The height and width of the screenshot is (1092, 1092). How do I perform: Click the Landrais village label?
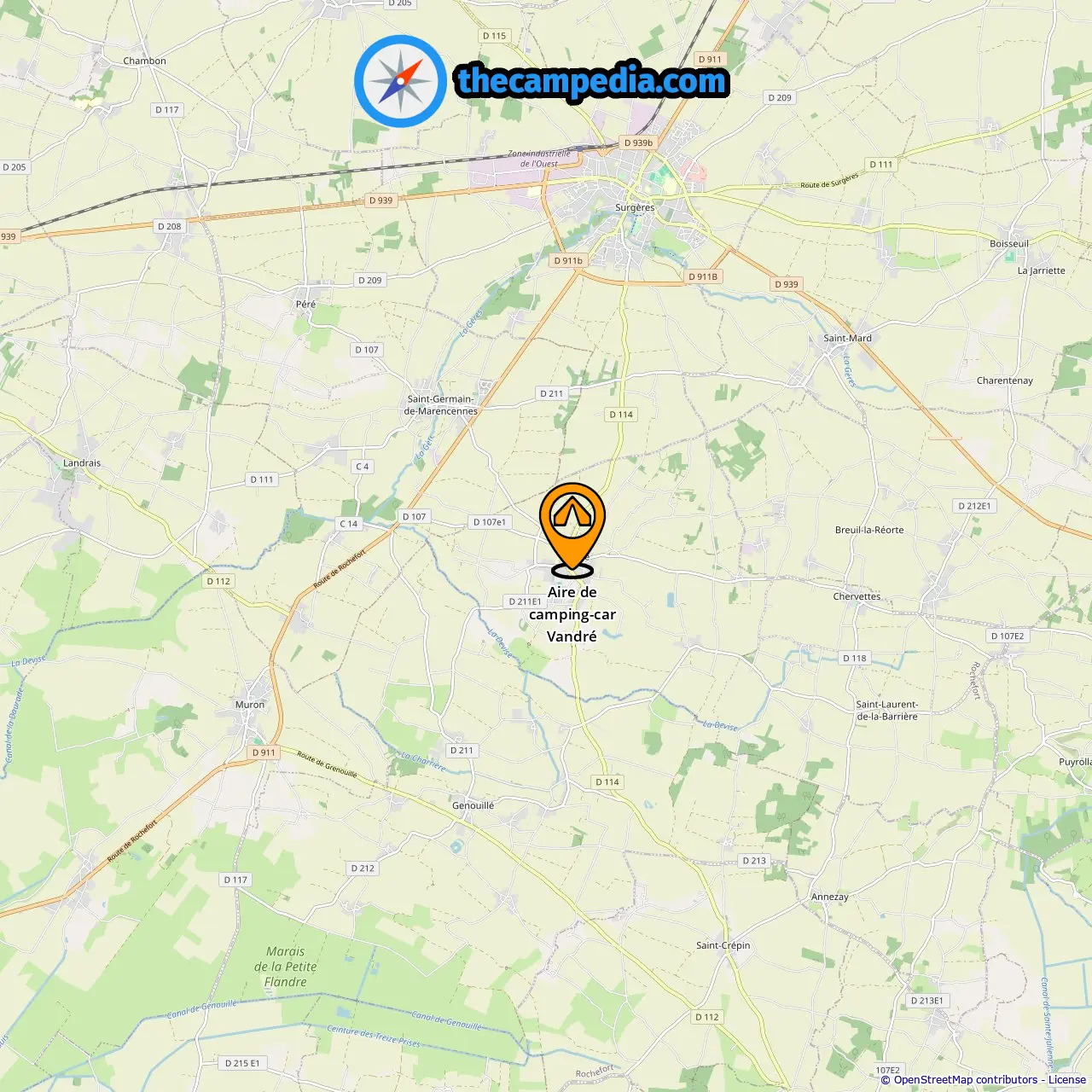82,463
